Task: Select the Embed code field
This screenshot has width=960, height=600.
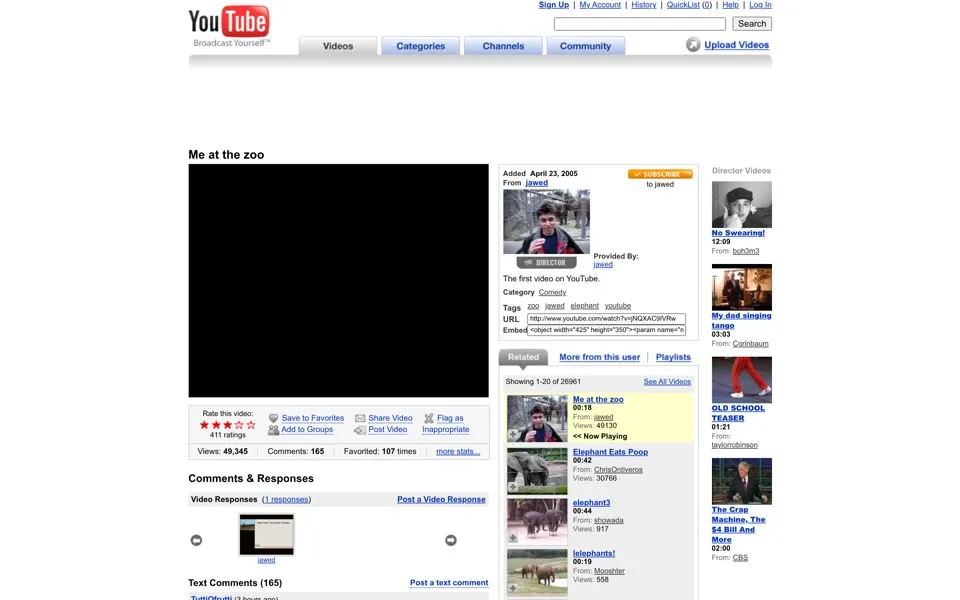Action: pyautogui.click(x=606, y=330)
